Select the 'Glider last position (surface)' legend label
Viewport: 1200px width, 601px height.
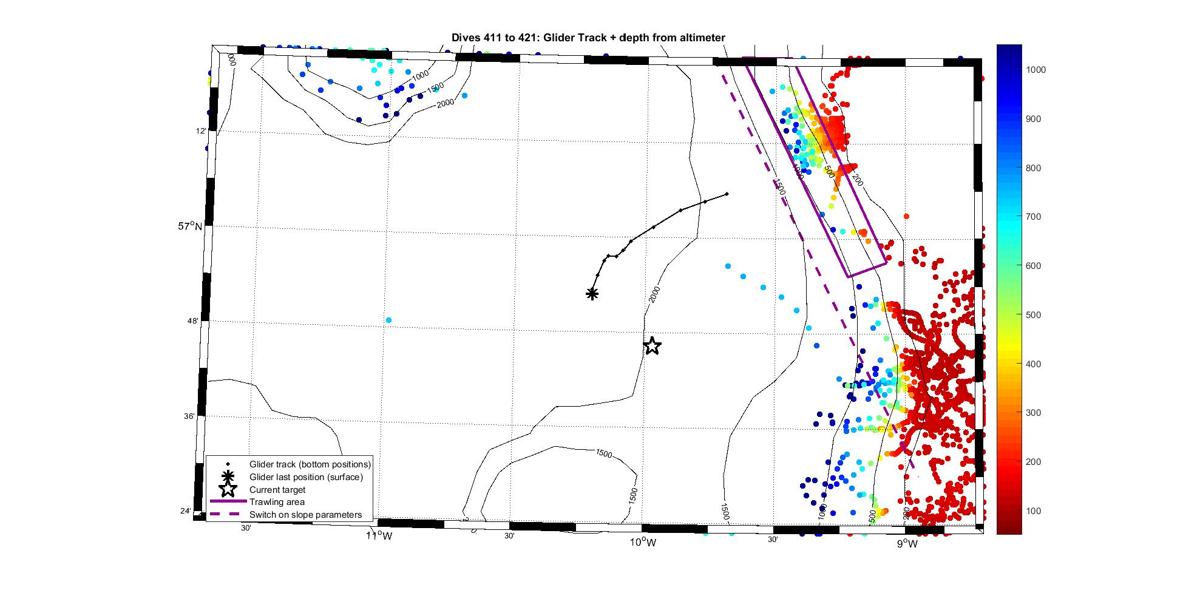coord(307,477)
